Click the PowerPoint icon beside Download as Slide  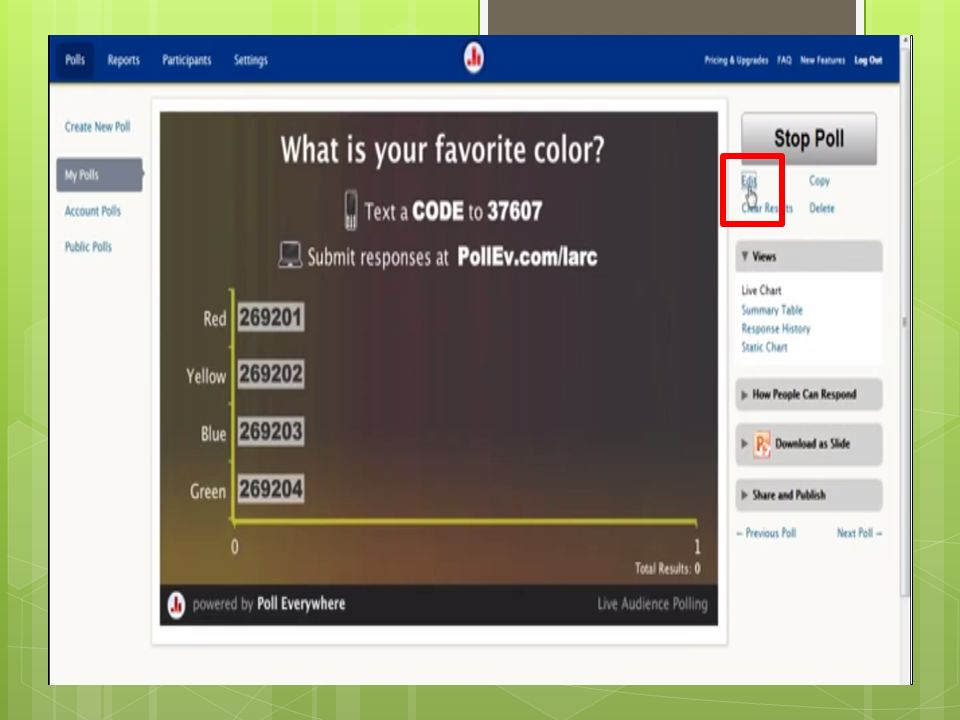(x=762, y=444)
